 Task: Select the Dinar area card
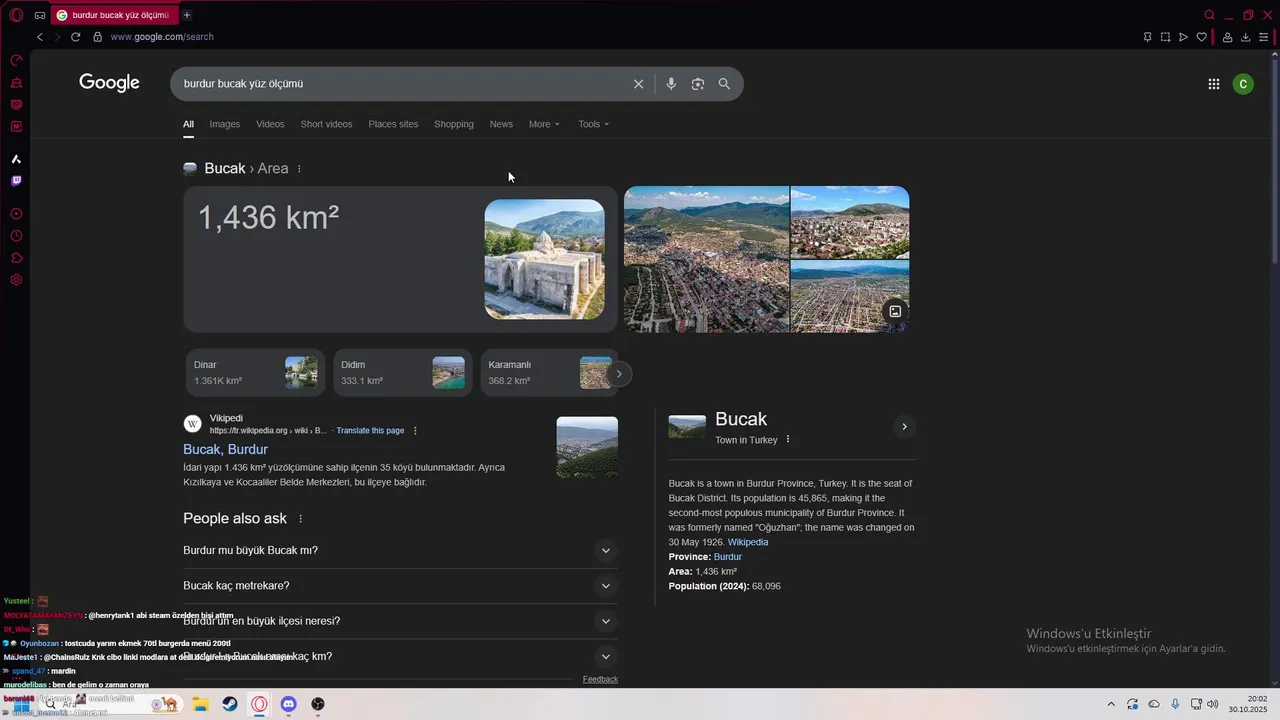pos(255,373)
